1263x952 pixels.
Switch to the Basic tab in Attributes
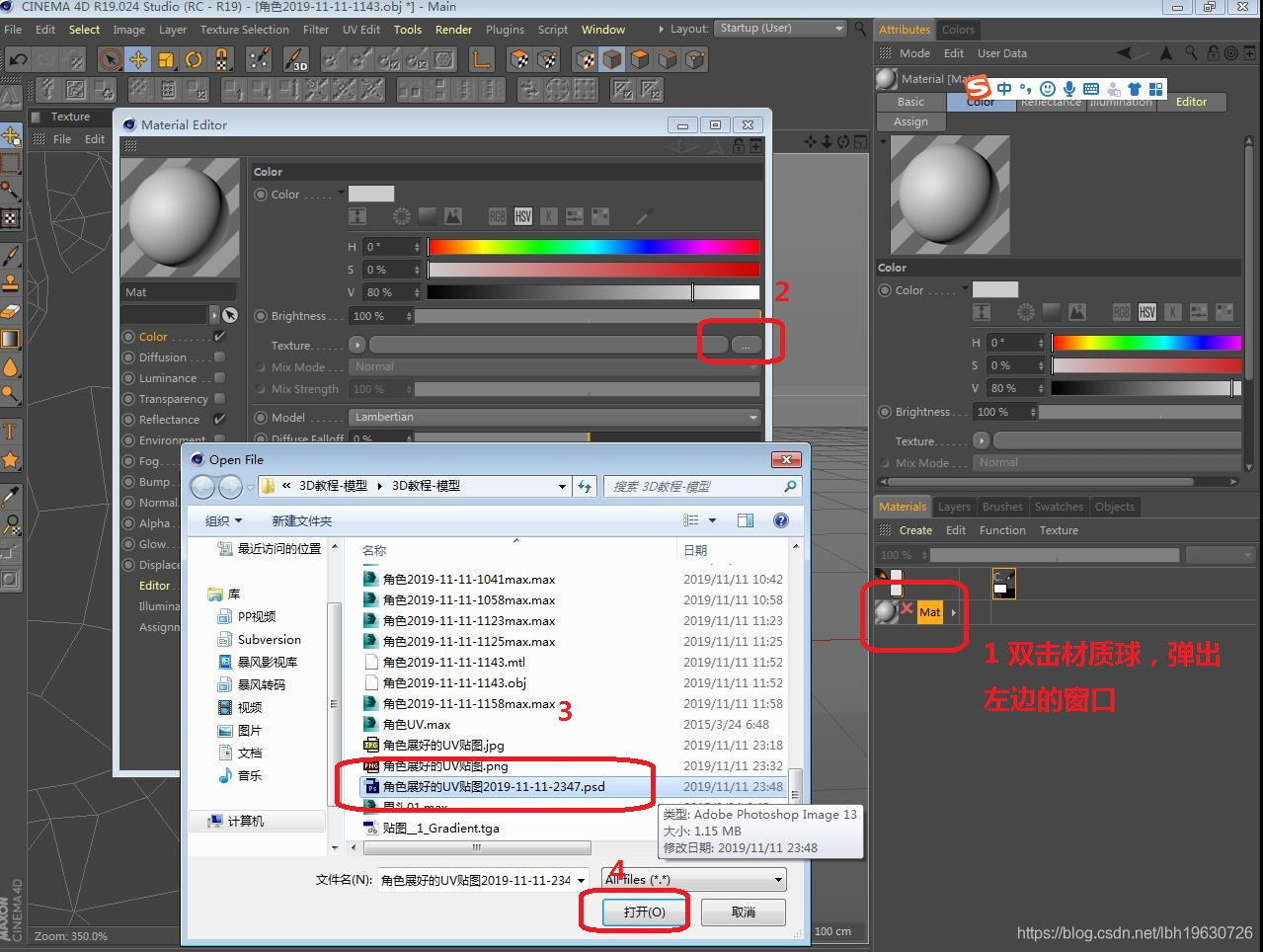point(910,102)
